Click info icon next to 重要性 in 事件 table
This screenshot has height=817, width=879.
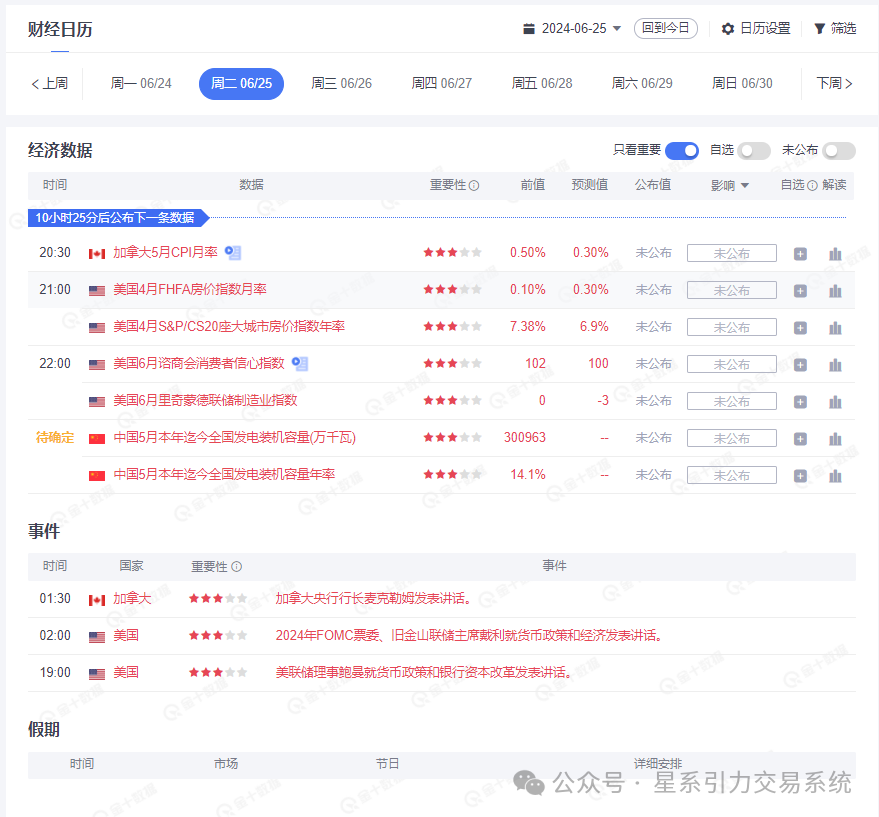pos(237,567)
